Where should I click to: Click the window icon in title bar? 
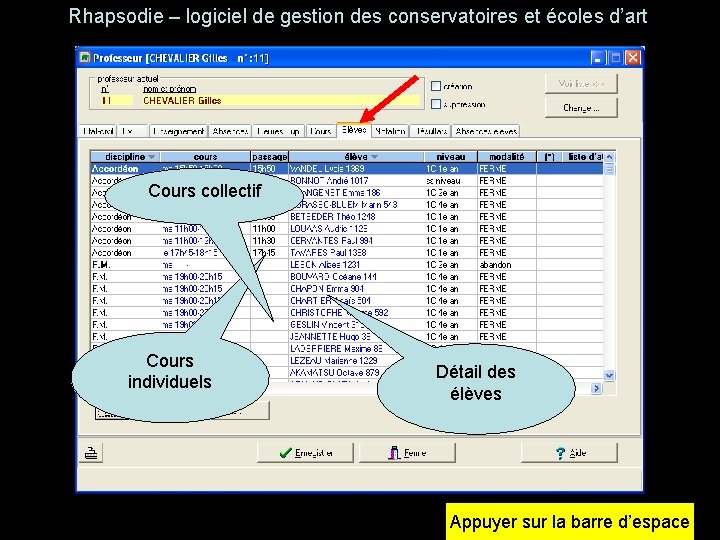85,58
